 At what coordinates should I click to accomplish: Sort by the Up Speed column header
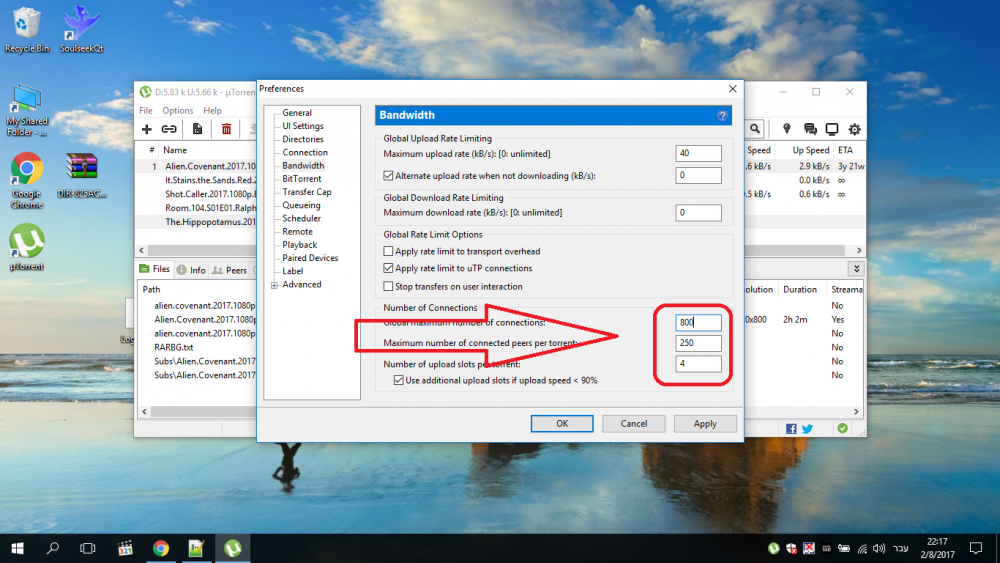click(x=810, y=150)
